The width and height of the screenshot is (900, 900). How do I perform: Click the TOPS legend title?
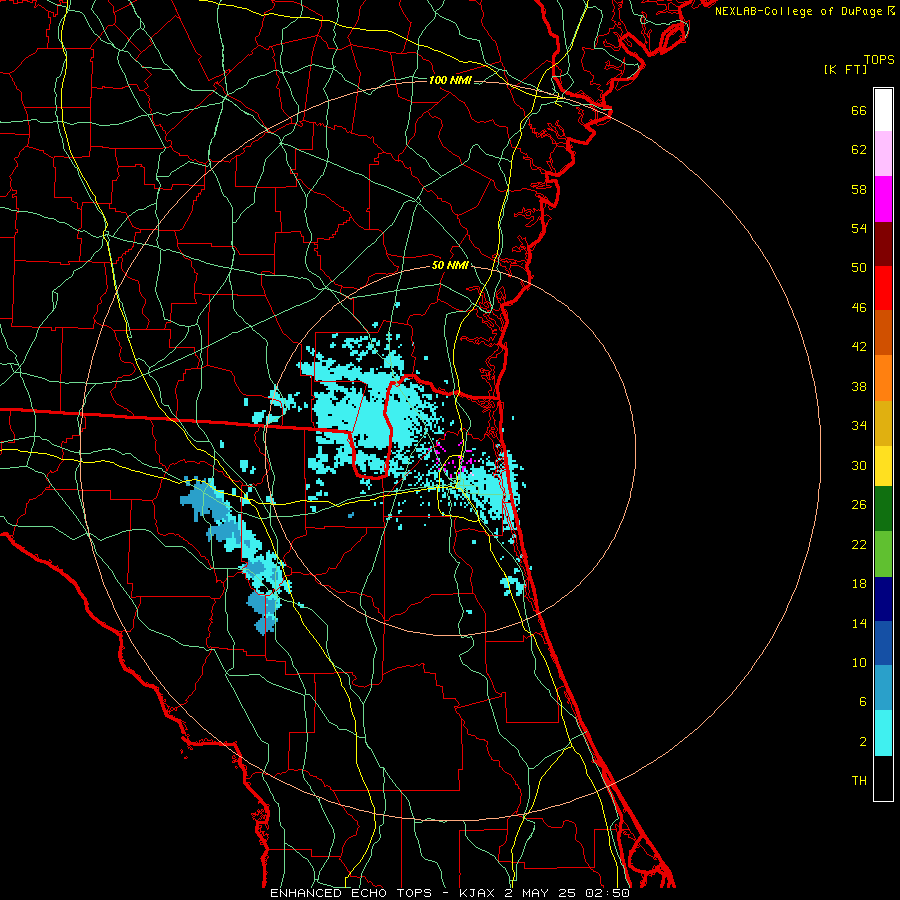pos(879,60)
